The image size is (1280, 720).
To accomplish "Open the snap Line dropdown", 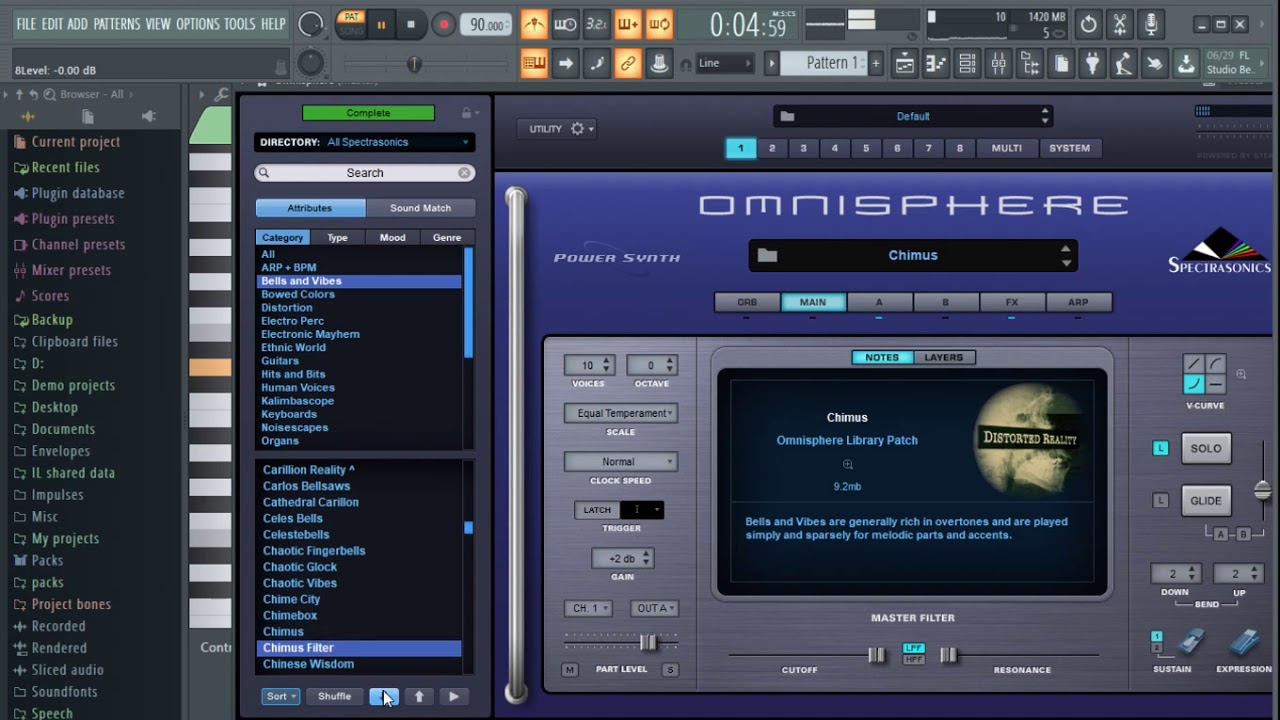I will click(726, 63).
